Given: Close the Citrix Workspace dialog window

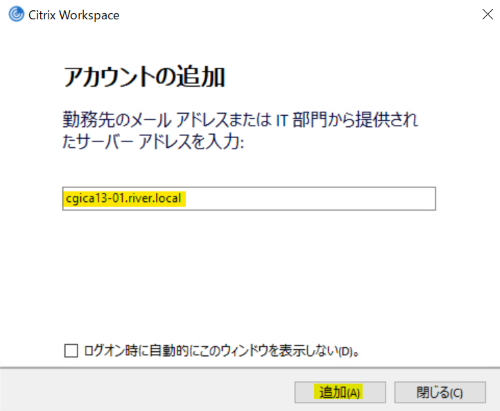Looking at the screenshot, I should coord(487,14).
